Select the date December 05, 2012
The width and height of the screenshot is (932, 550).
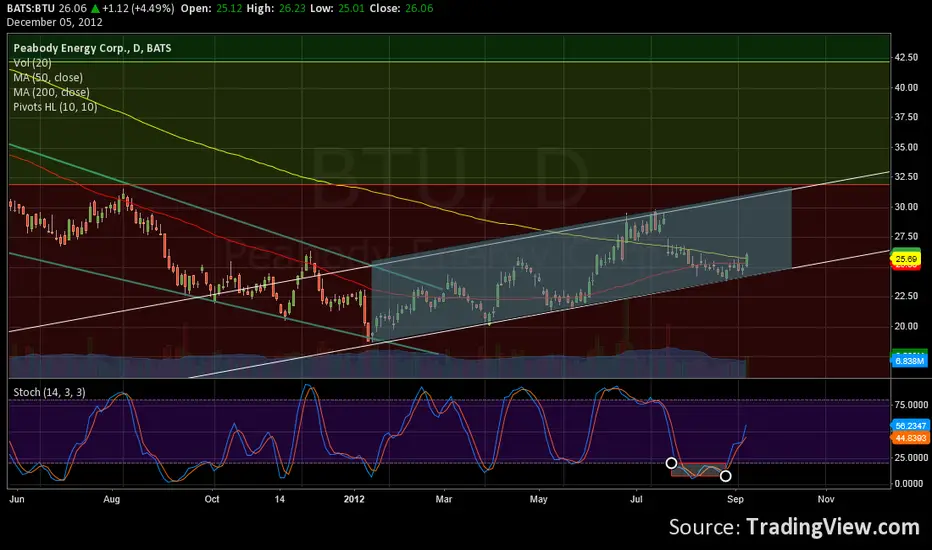pyautogui.click(x=55, y=23)
